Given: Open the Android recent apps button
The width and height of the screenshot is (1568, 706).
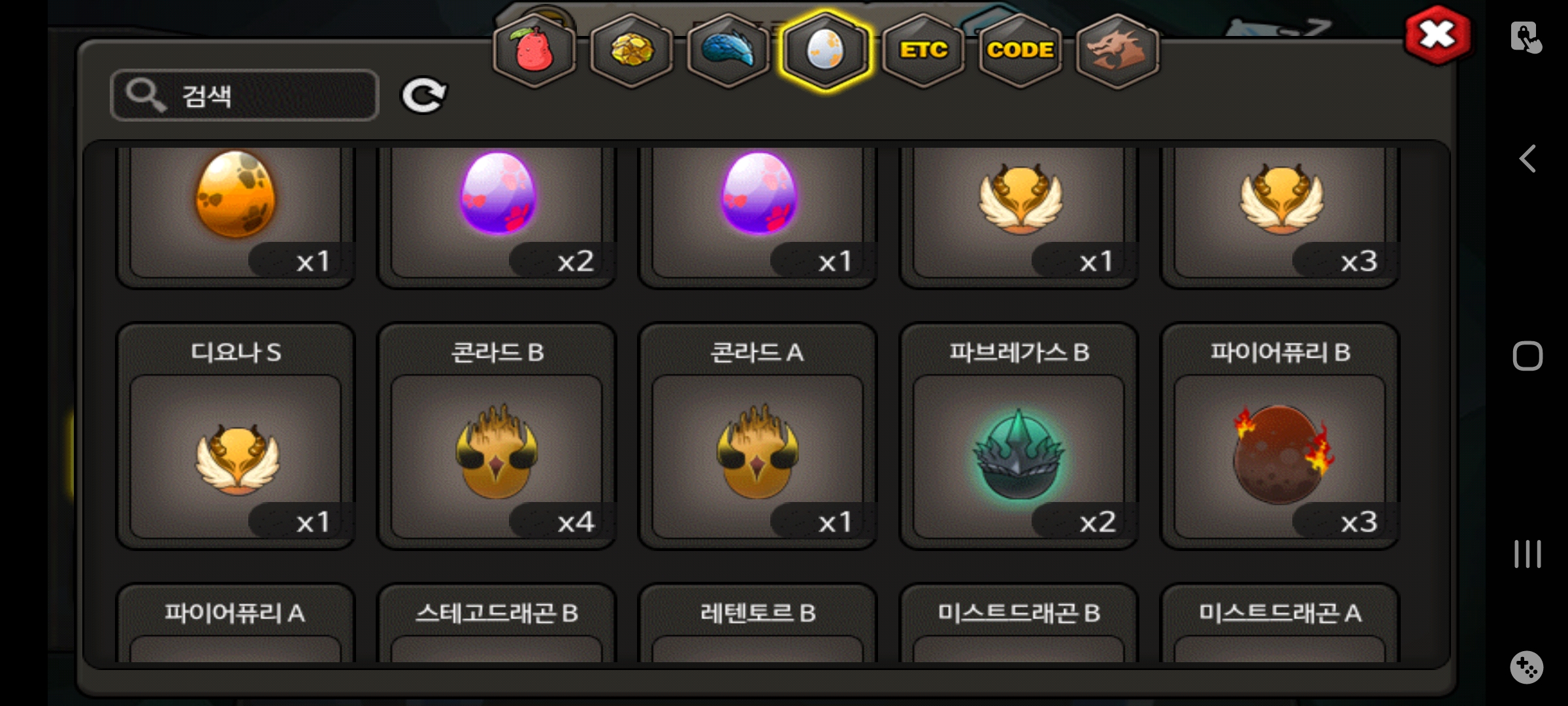Looking at the screenshot, I should [x=1527, y=554].
